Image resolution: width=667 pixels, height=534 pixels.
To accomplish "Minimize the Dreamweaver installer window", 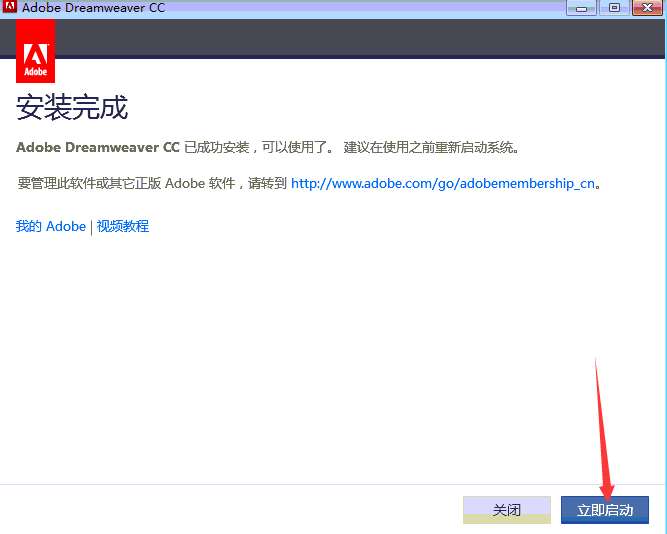I will (x=581, y=8).
